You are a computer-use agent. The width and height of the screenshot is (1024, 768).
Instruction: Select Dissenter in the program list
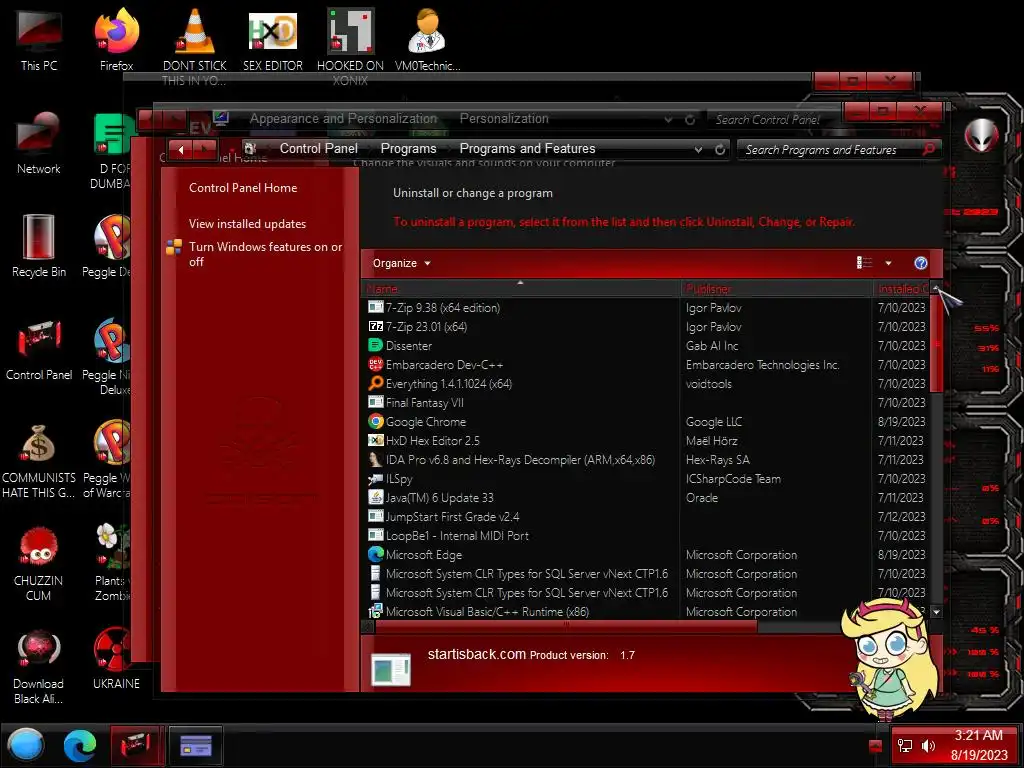coord(645,345)
